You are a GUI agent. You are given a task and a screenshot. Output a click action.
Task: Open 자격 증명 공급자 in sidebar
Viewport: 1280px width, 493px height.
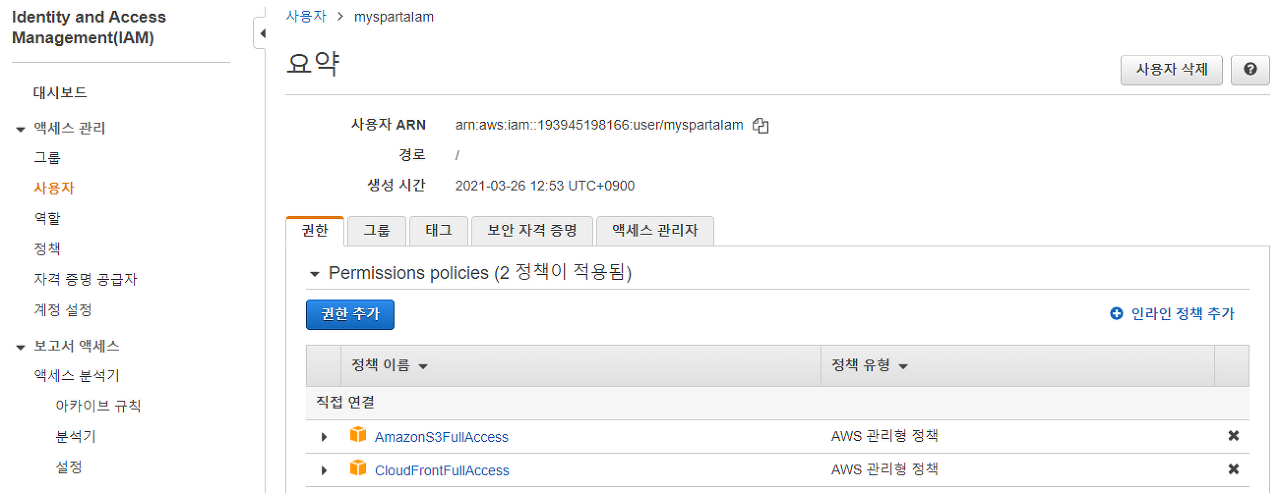(85, 279)
